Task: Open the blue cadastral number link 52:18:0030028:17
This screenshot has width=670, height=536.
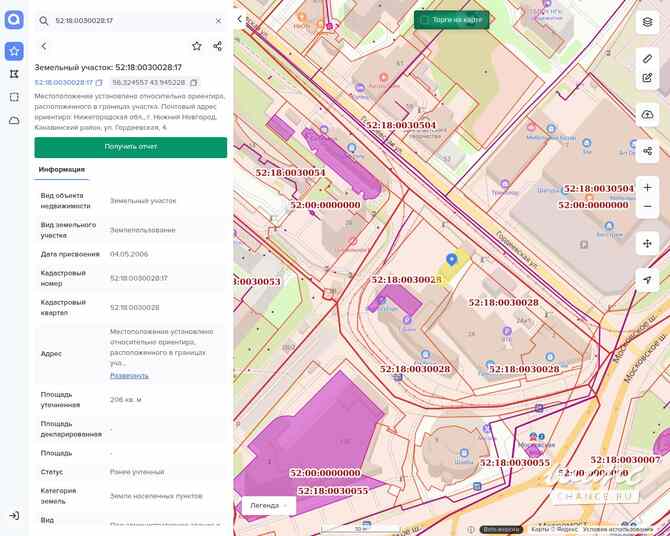Action: (x=64, y=82)
